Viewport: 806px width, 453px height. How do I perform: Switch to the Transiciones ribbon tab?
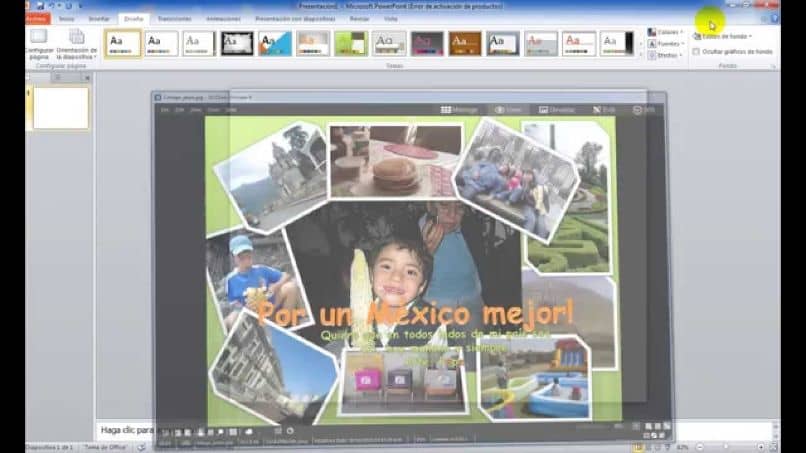(174, 18)
